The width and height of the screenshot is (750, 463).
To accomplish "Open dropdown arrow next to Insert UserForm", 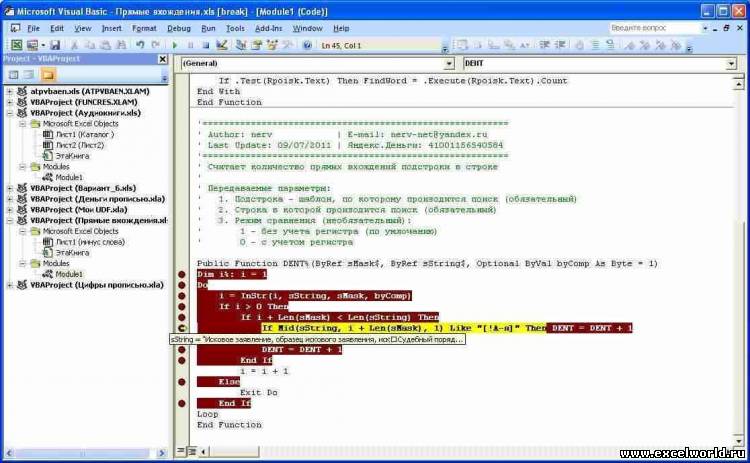I will [43, 45].
